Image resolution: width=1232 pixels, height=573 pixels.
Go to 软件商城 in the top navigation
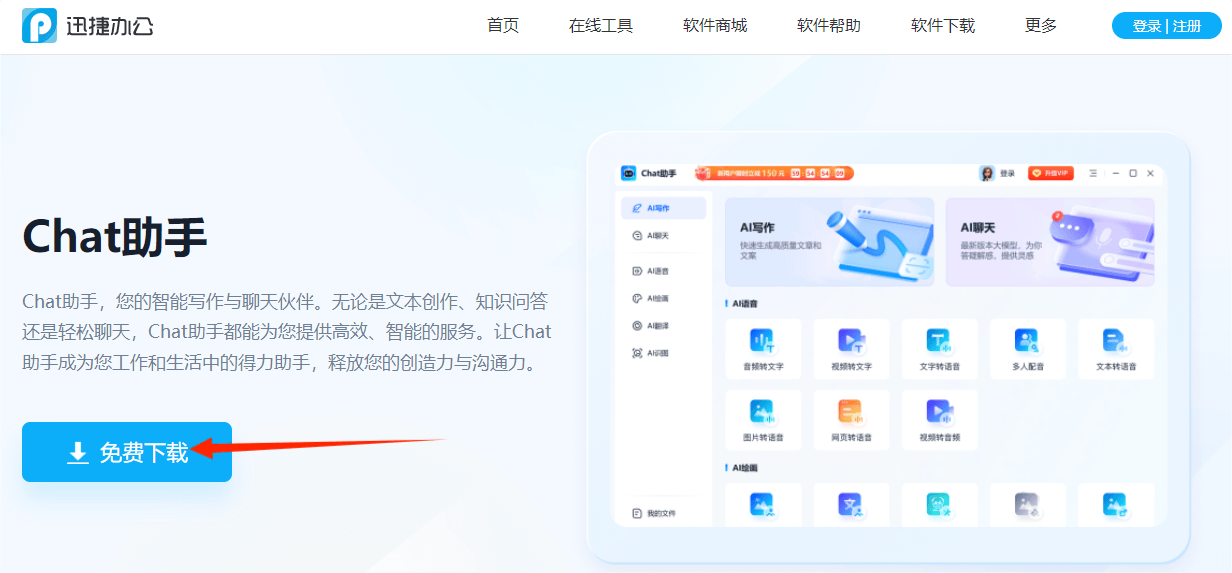tap(715, 26)
